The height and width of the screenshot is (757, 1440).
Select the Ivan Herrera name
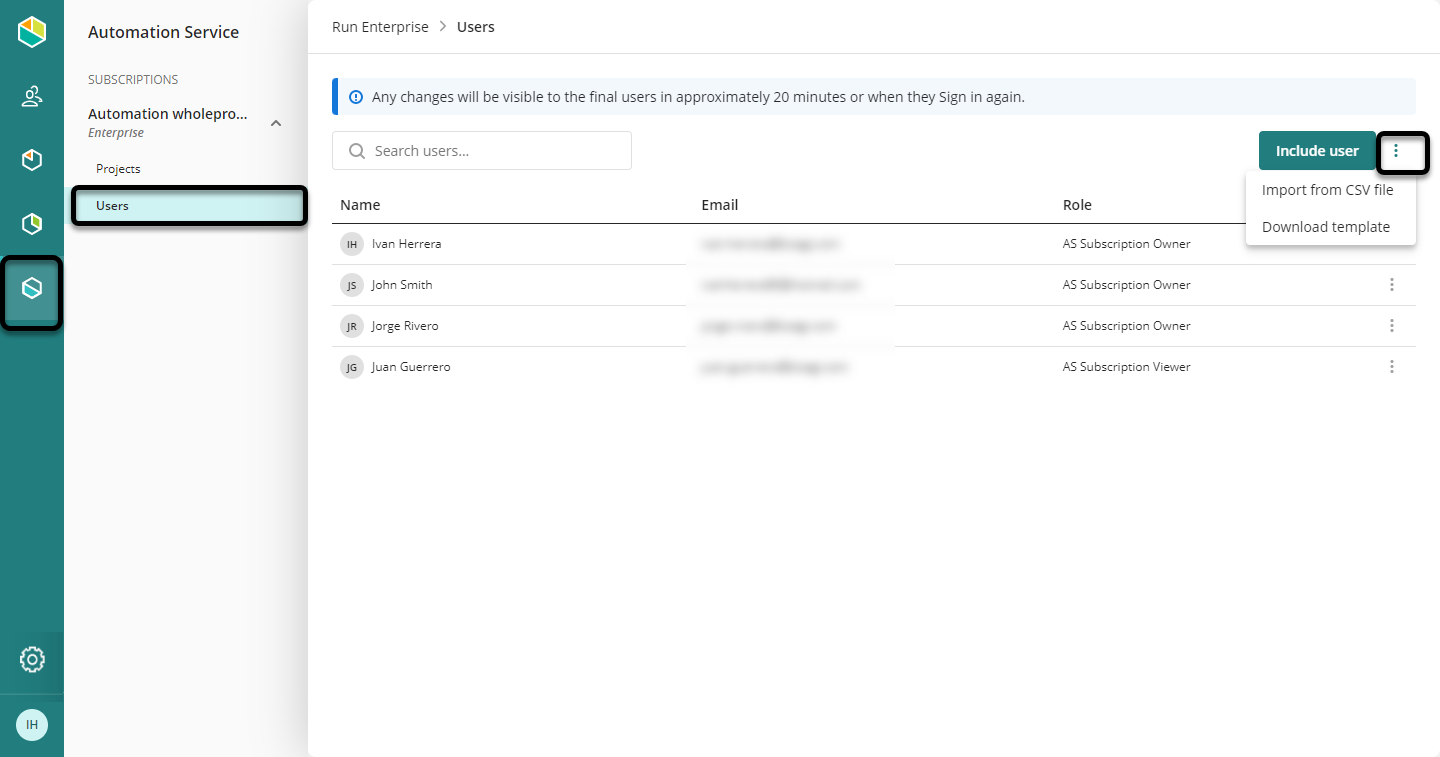[x=406, y=244]
